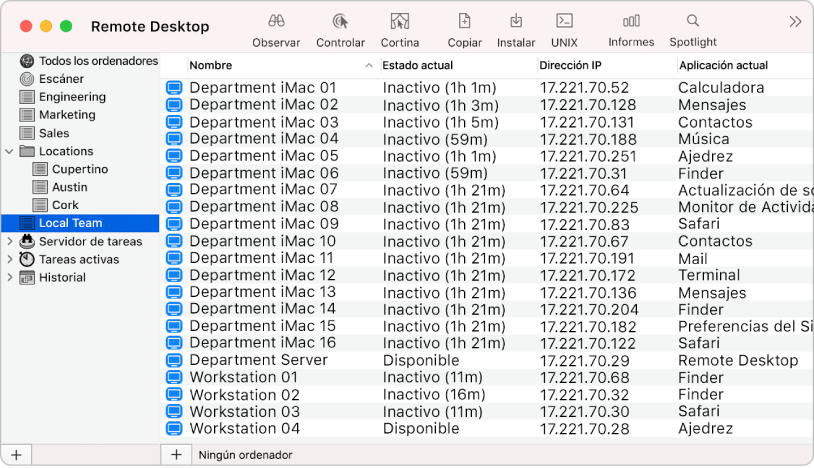The width and height of the screenshot is (814, 468).
Task: Click the monitor icon for Department iMac 06
Action: [x=174, y=173]
